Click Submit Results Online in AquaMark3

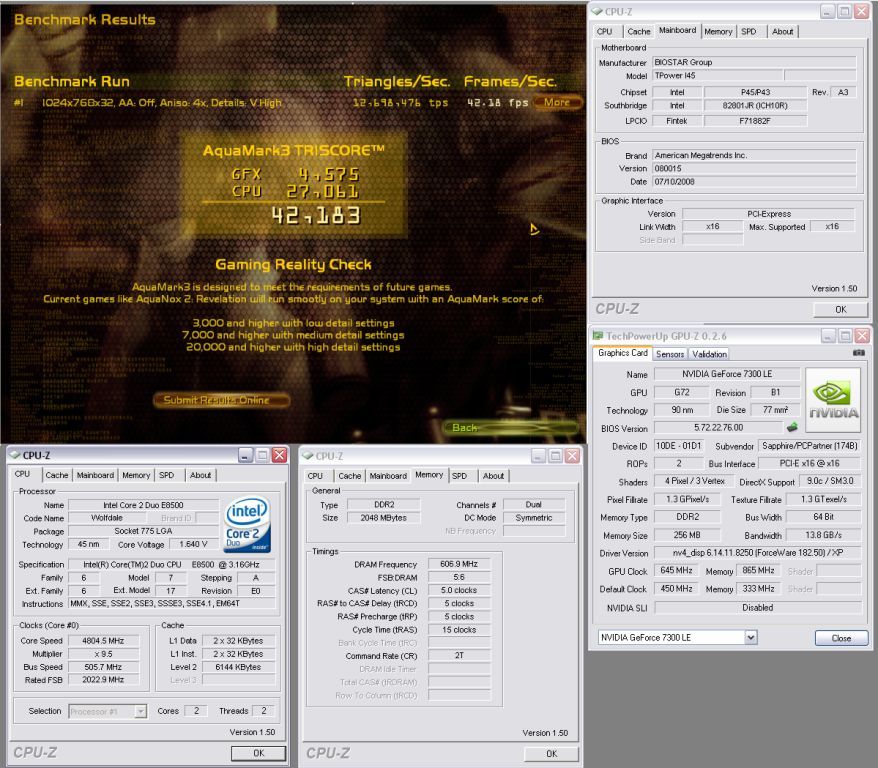click(221, 400)
